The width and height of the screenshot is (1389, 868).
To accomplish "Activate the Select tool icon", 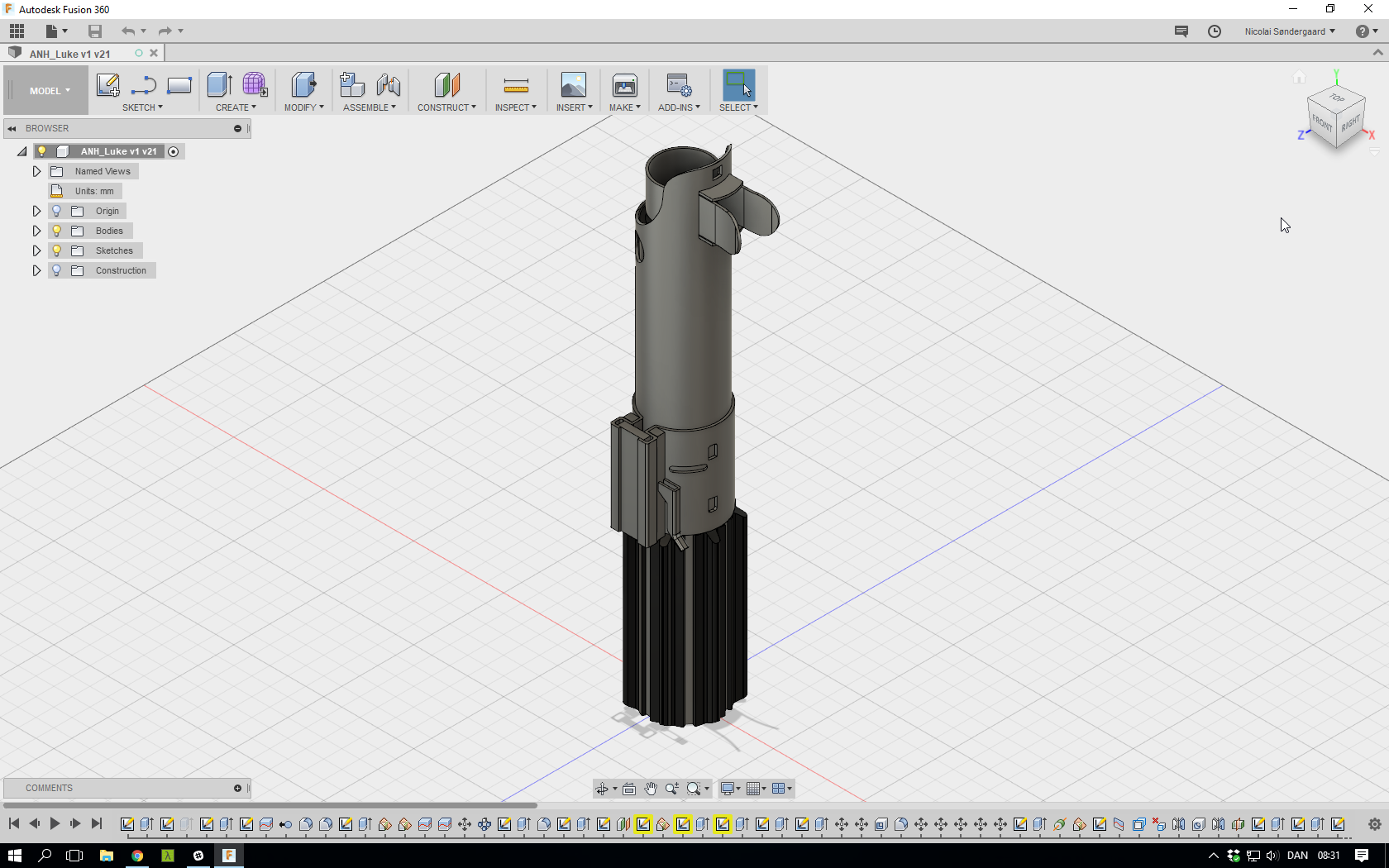I will pyautogui.click(x=738, y=85).
